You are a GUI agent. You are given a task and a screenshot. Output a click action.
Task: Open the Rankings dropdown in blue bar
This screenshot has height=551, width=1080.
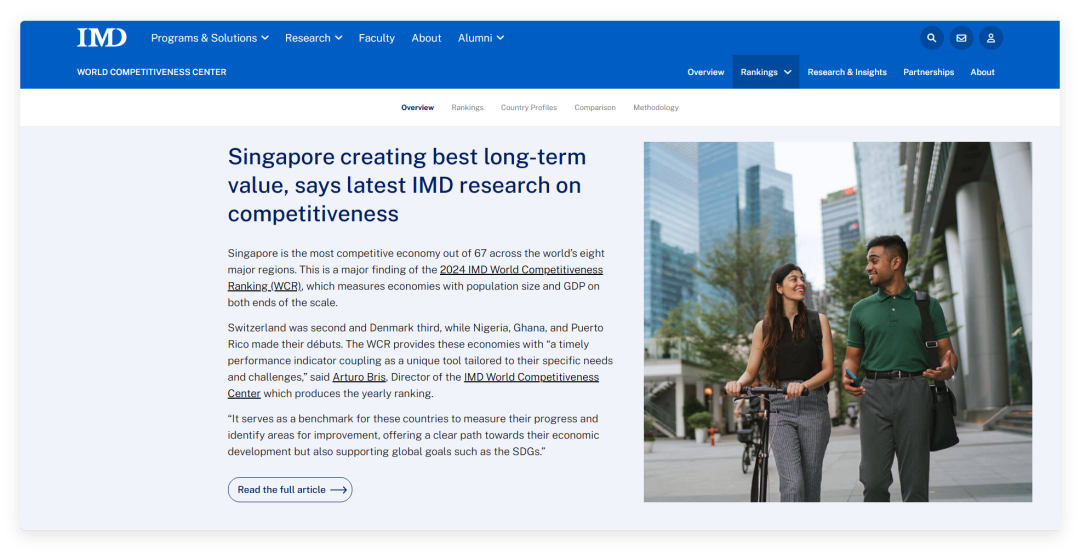(765, 72)
